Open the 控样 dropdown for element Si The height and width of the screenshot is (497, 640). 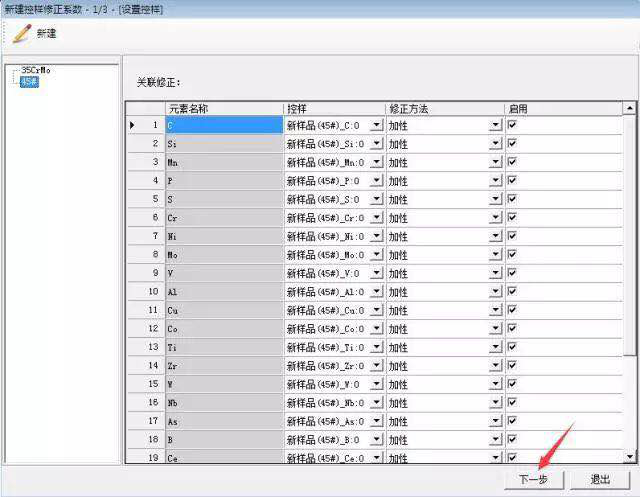pos(376,144)
